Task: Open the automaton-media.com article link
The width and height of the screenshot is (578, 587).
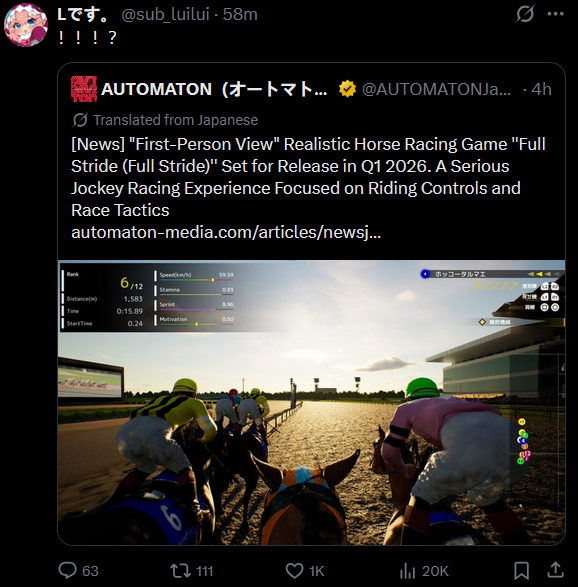Action: pos(226,232)
